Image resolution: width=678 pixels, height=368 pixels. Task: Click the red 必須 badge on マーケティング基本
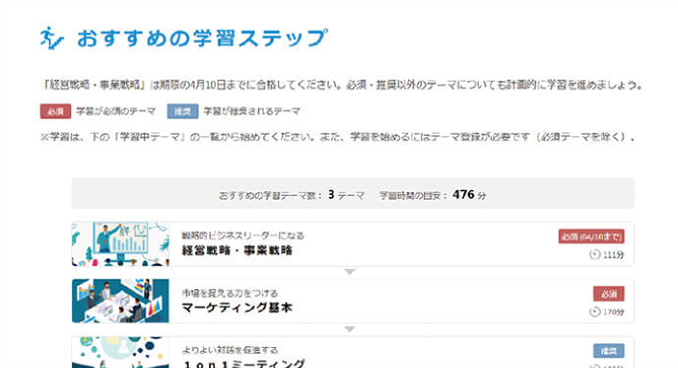(608, 294)
